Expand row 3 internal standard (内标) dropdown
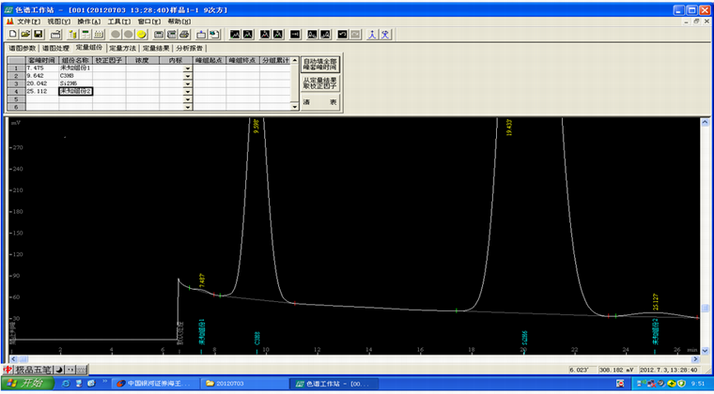714x394 pixels. (x=188, y=84)
